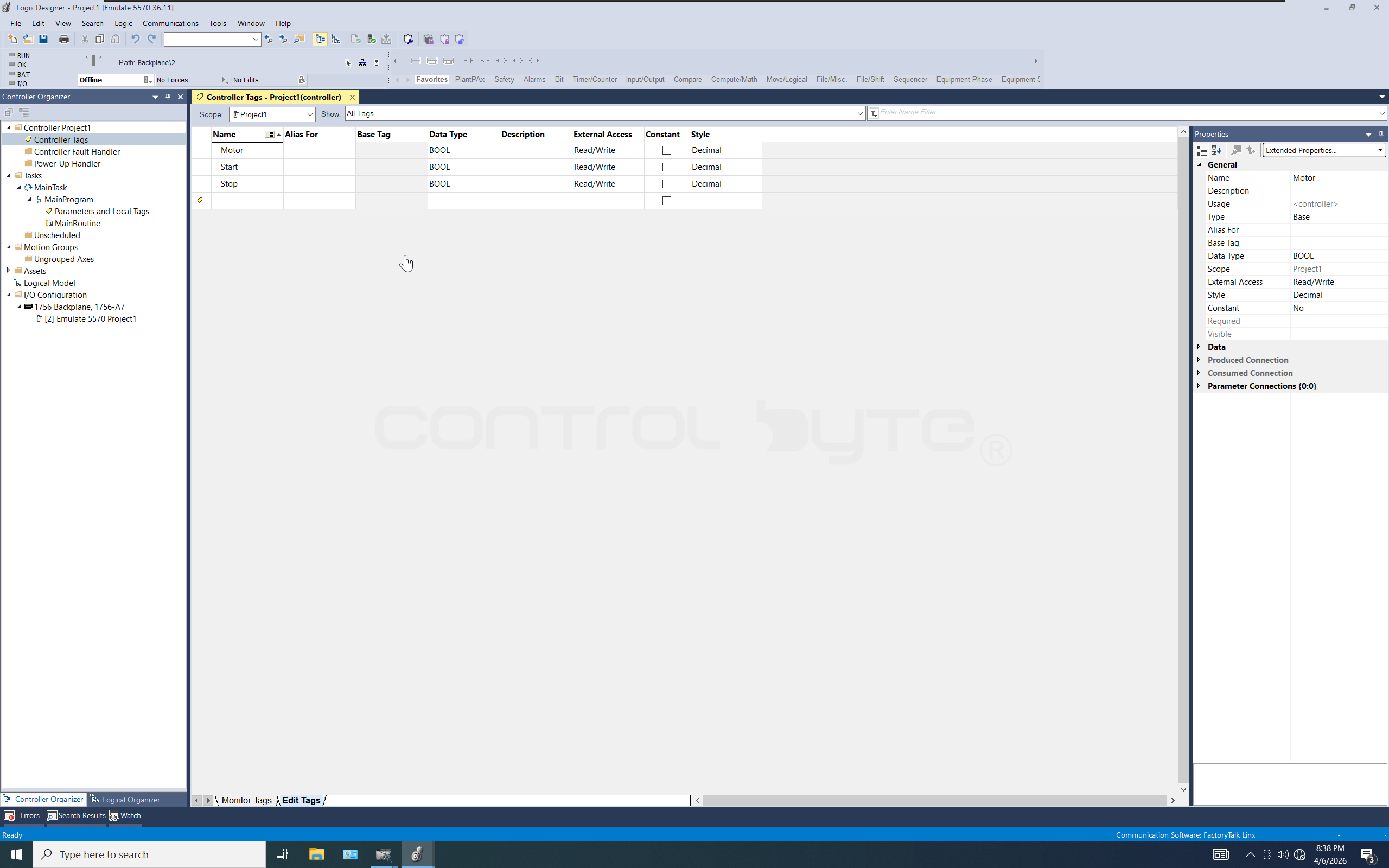The width and height of the screenshot is (1389, 868).
Task: Print using the printer icon
Action: 63,39
